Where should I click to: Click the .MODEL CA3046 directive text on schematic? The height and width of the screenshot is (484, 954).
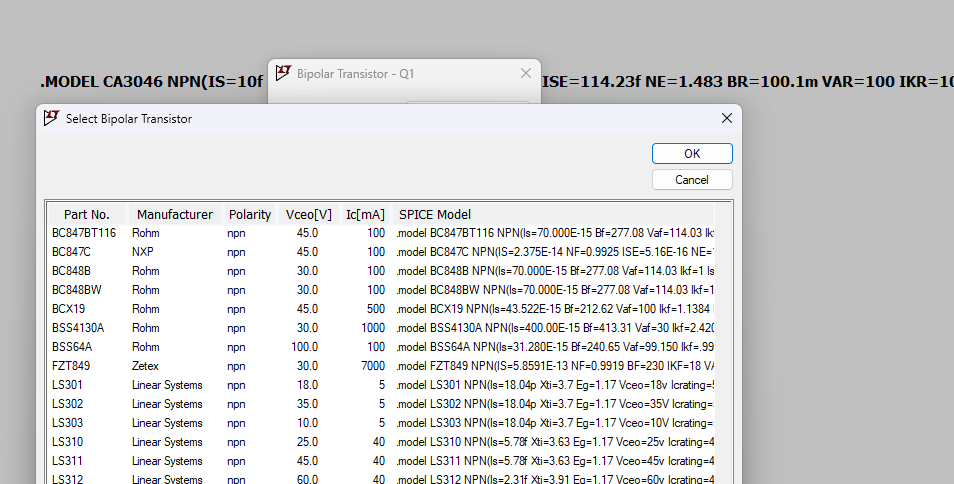[151, 81]
